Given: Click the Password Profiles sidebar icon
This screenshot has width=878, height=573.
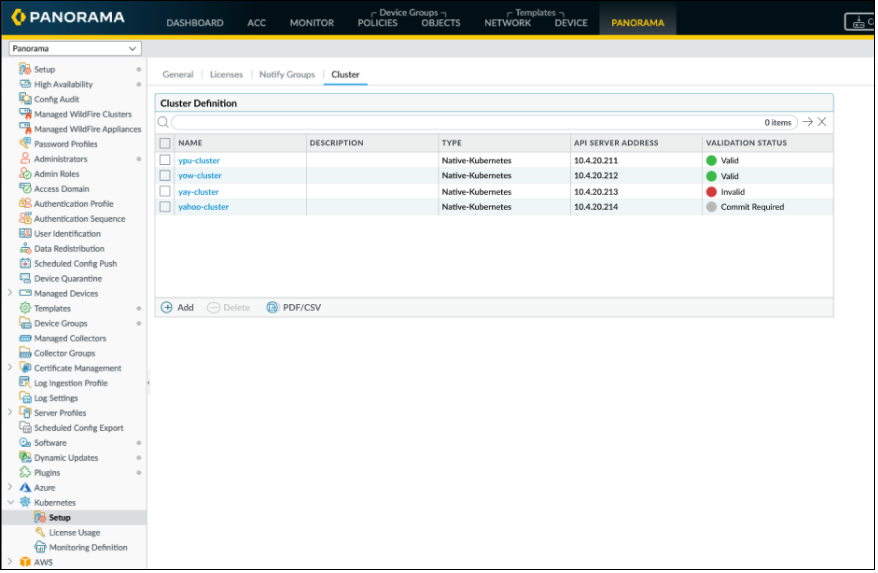Looking at the screenshot, I should tap(25, 144).
